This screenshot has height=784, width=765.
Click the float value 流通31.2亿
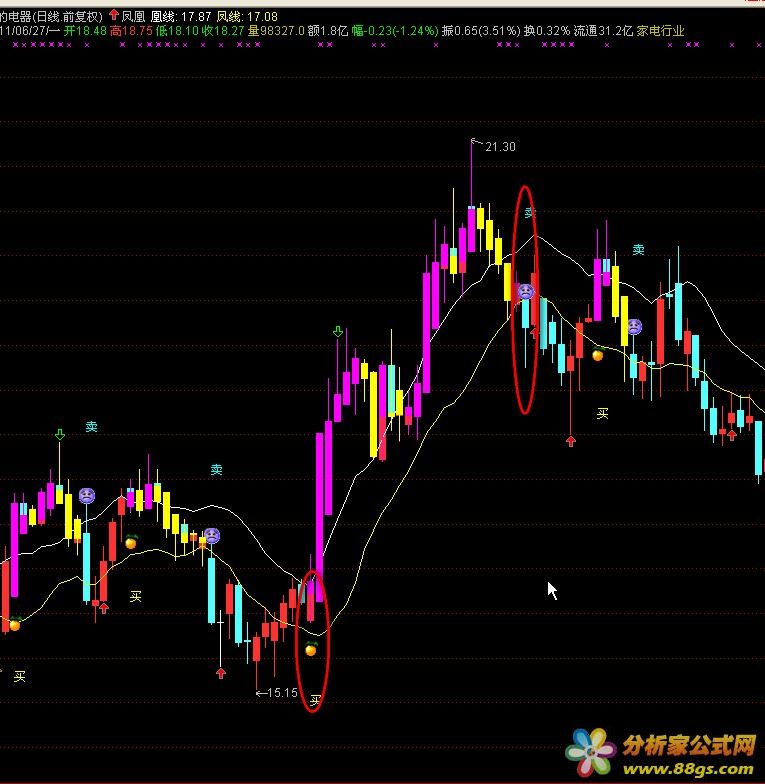[604, 31]
